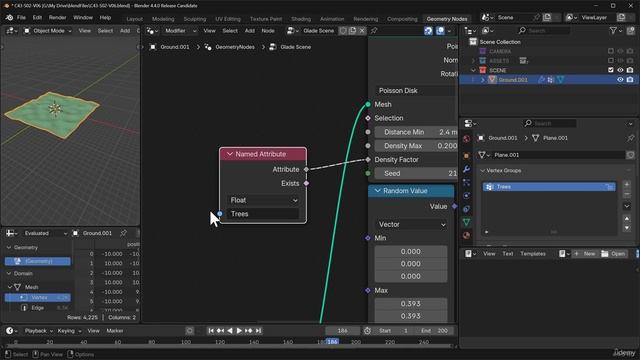
Task: Switch to the Modeling workspace tab
Action: tap(163, 19)
